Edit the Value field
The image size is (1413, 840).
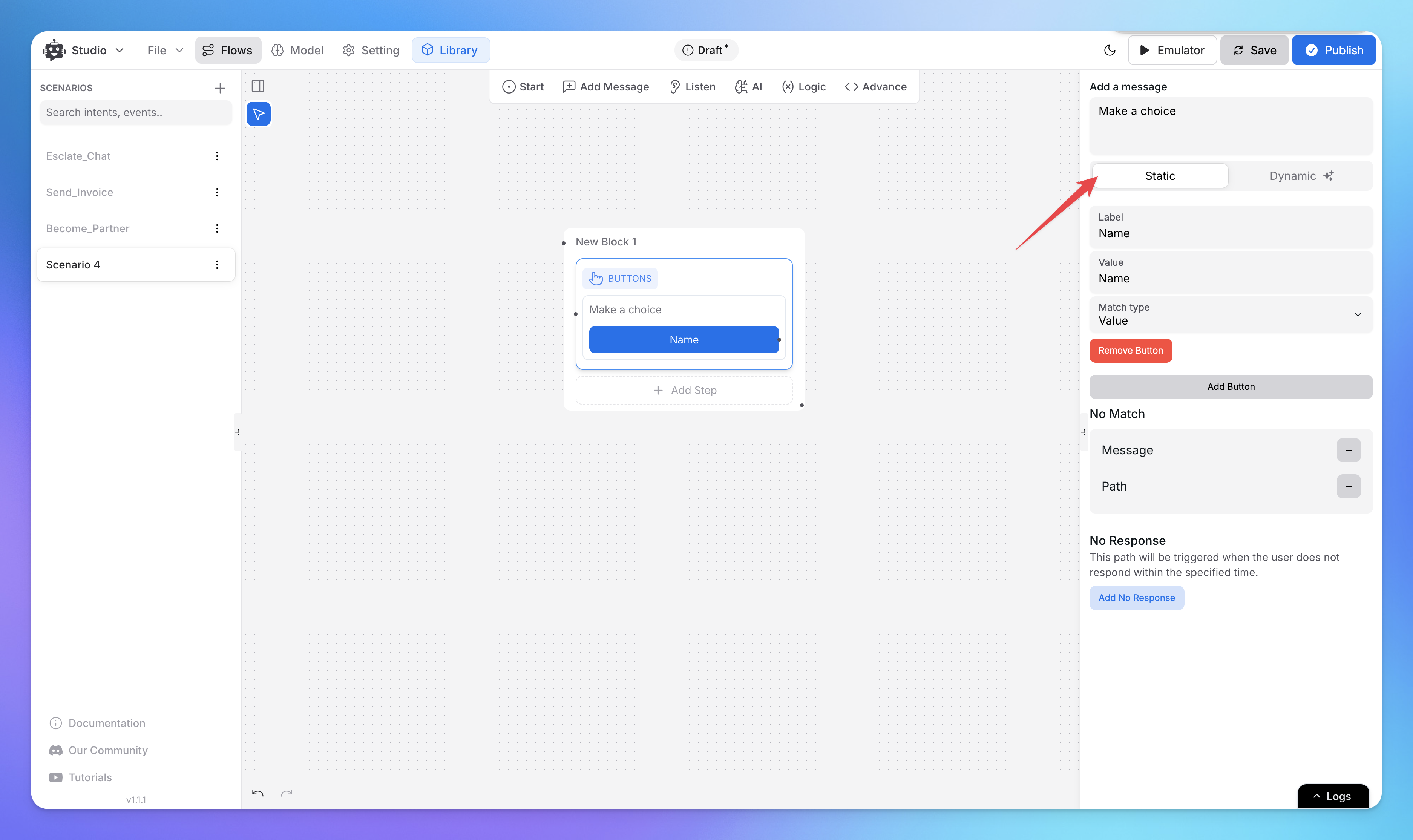pyautogui.click(x=1231, y=272)
